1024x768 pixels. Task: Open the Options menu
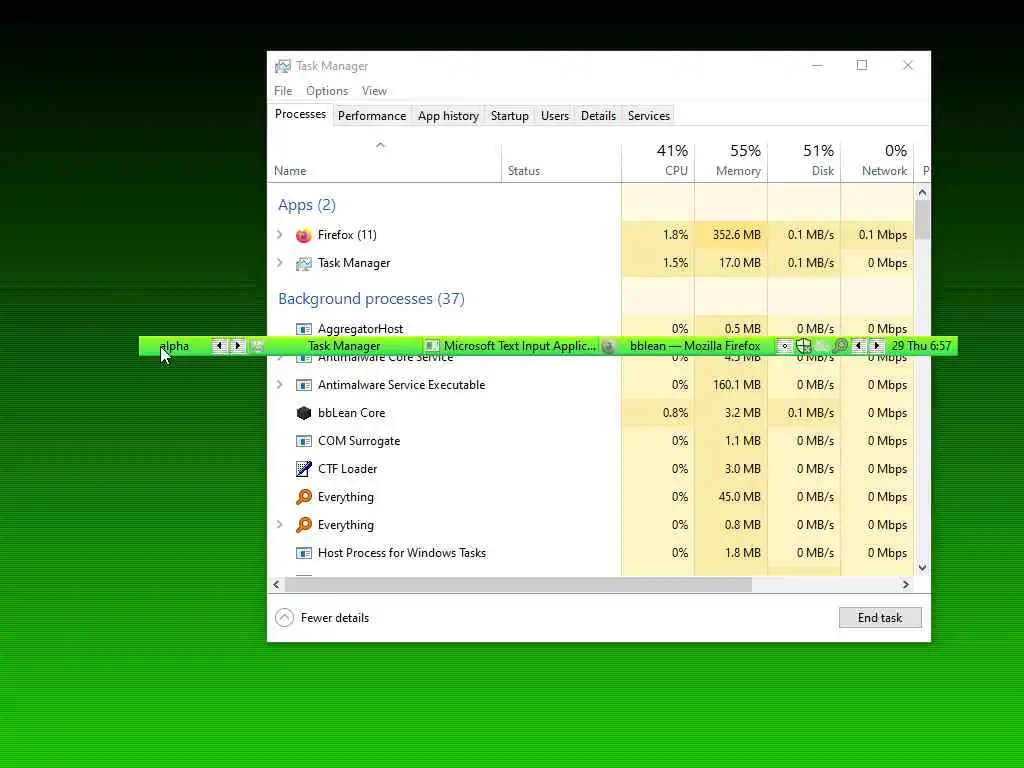point(327,91)
